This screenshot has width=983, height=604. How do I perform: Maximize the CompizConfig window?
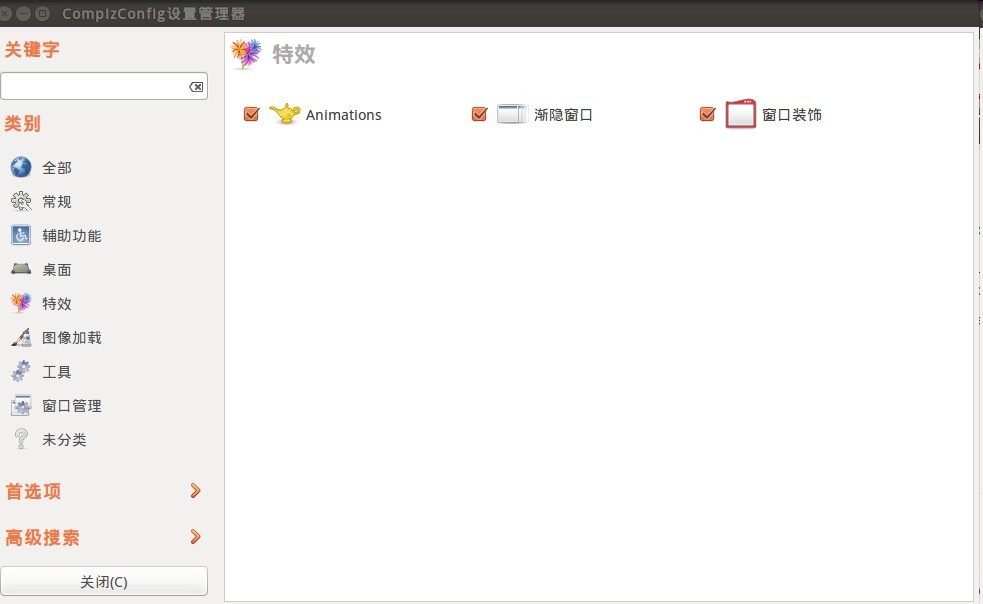pos(43,13)
